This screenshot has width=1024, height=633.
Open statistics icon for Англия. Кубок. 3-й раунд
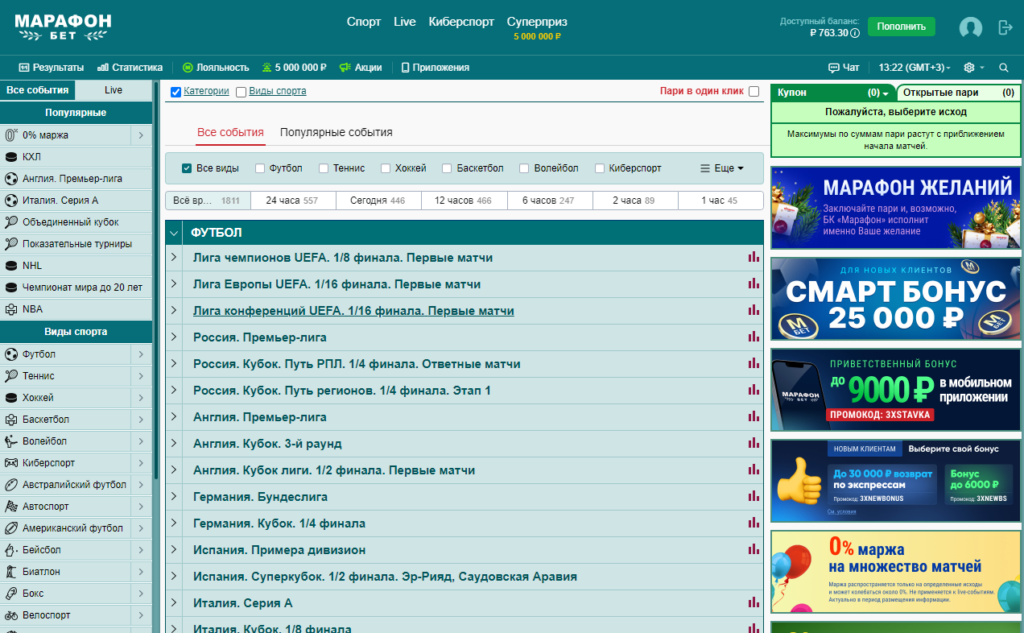[x=754, y=444]
